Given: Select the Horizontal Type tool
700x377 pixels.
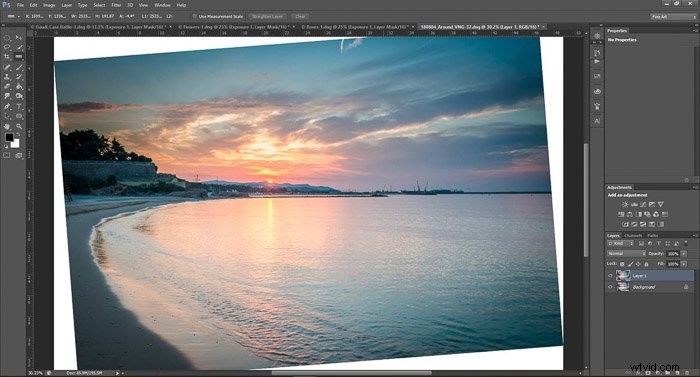Looking at the screenshot, I should pos(19,106).
